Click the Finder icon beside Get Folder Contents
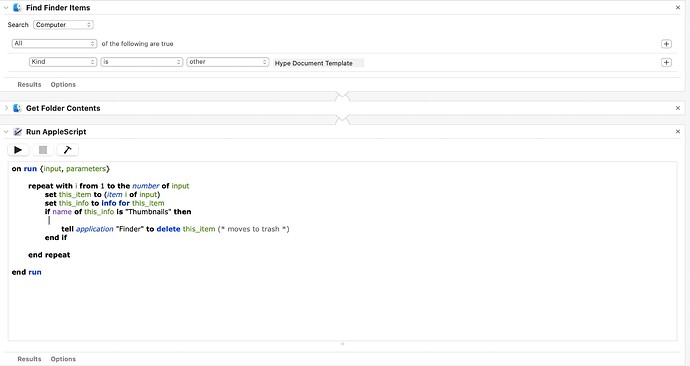The image size is (690, 366). (17, 108)
